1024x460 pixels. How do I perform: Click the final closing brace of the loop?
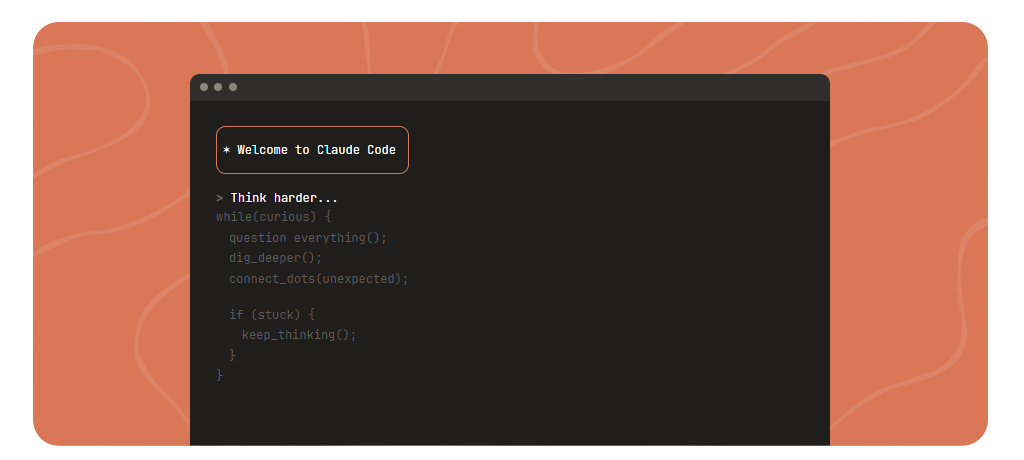pos(220,375)
